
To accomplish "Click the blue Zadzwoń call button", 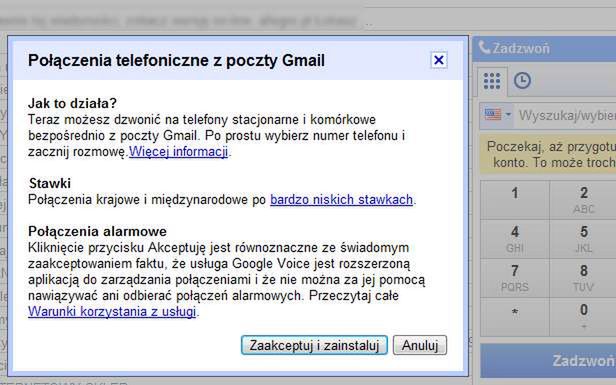I will tap(548, 360).
